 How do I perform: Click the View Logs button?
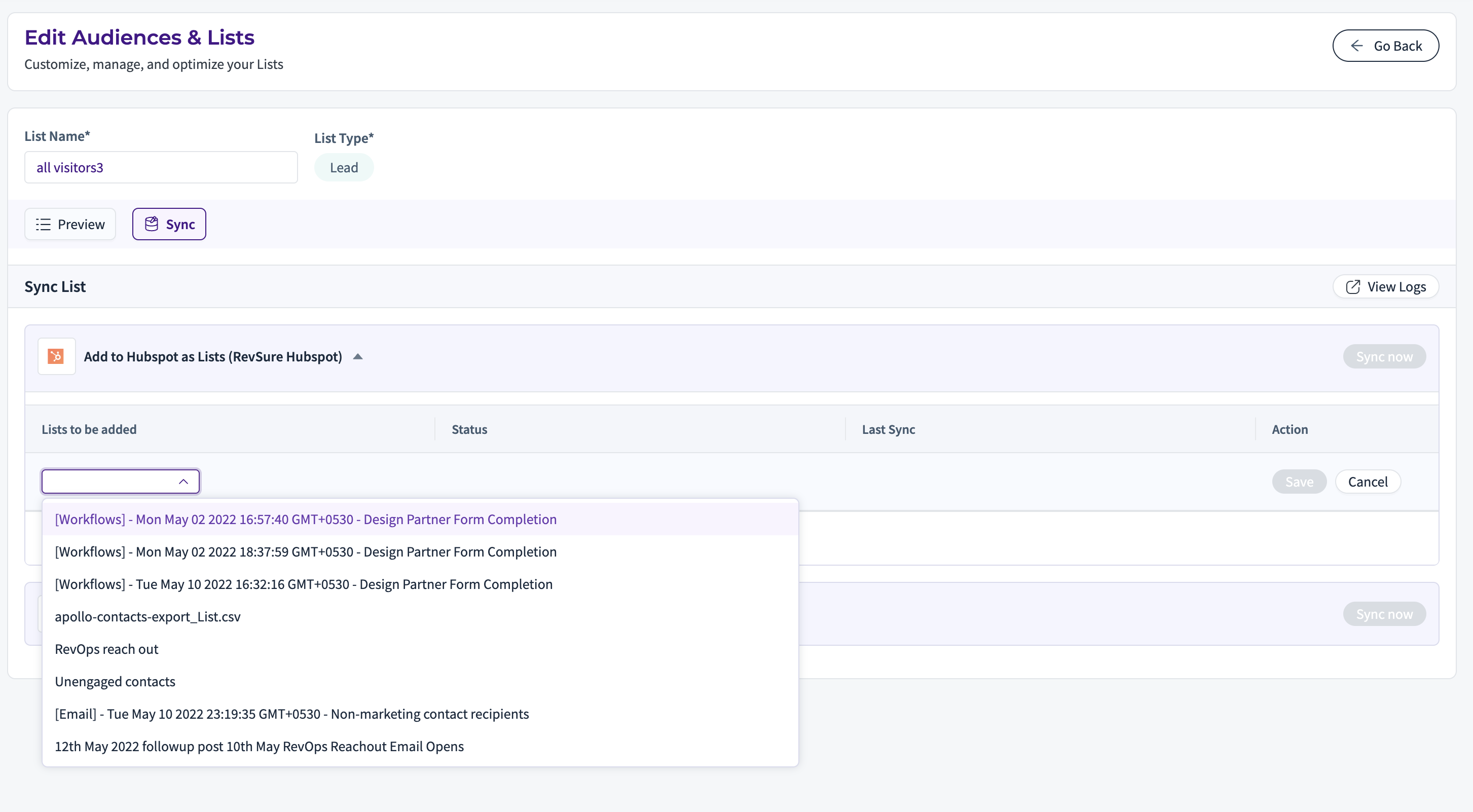(x=1385, y=286)
